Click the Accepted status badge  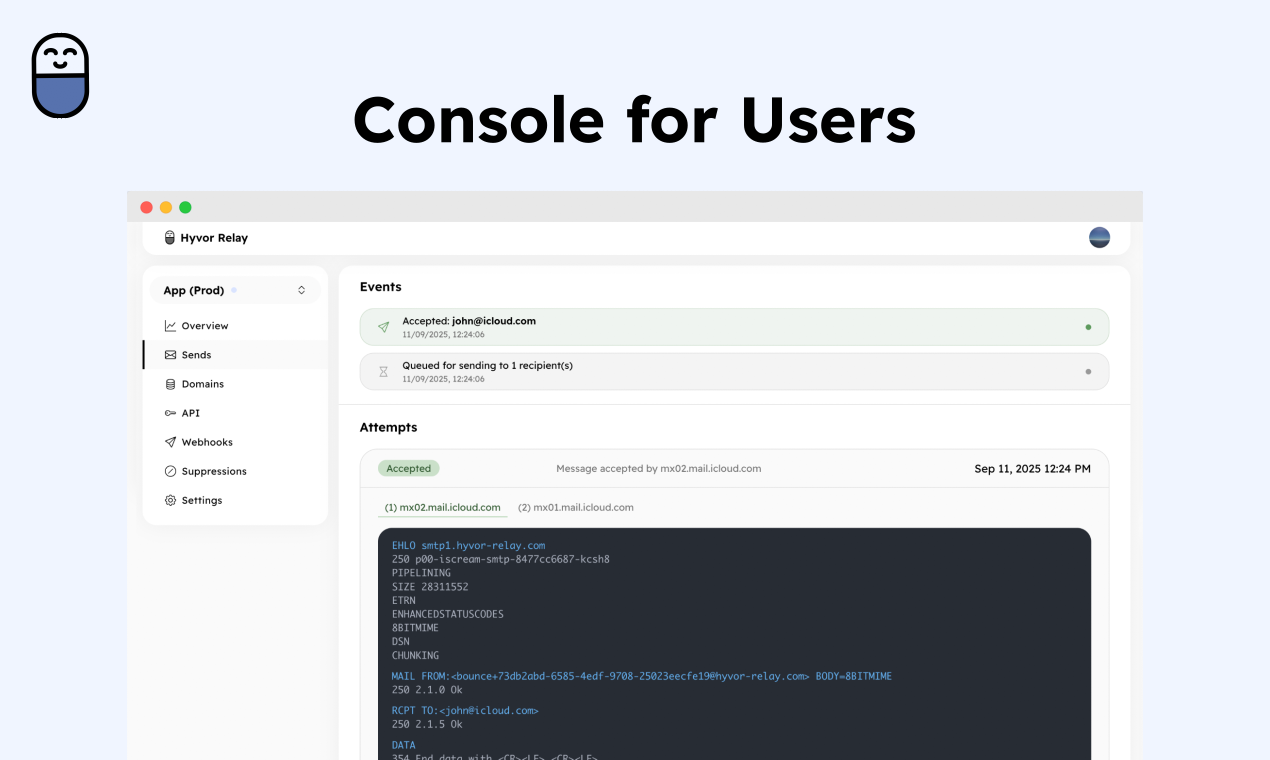[x=408, y=468]
